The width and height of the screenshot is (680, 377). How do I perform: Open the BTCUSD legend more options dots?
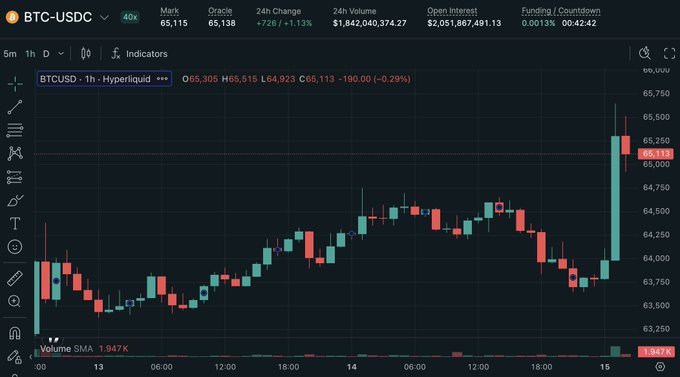coord(162,79)
